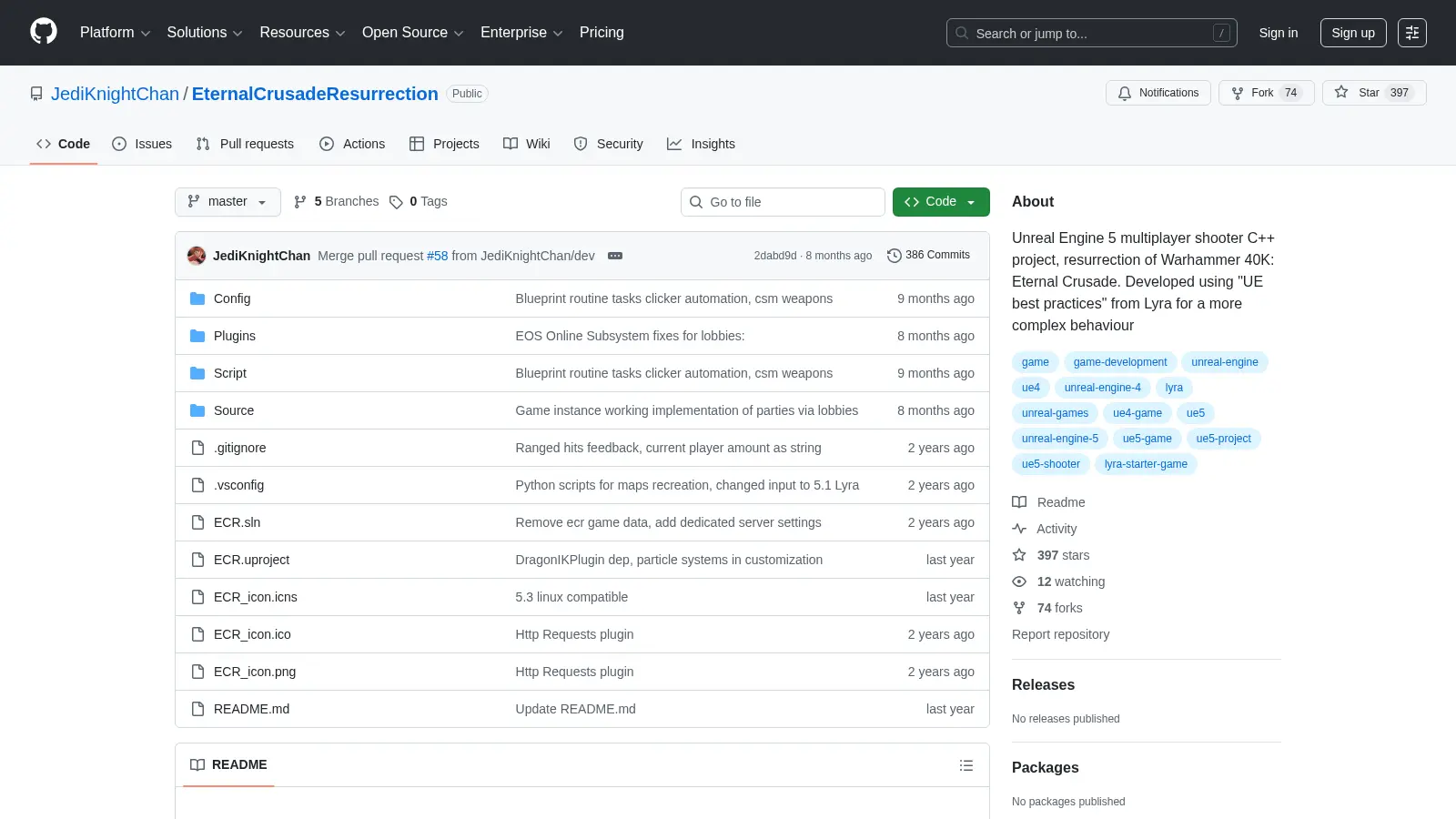Open the 386 Commits history link

point(929,256)
